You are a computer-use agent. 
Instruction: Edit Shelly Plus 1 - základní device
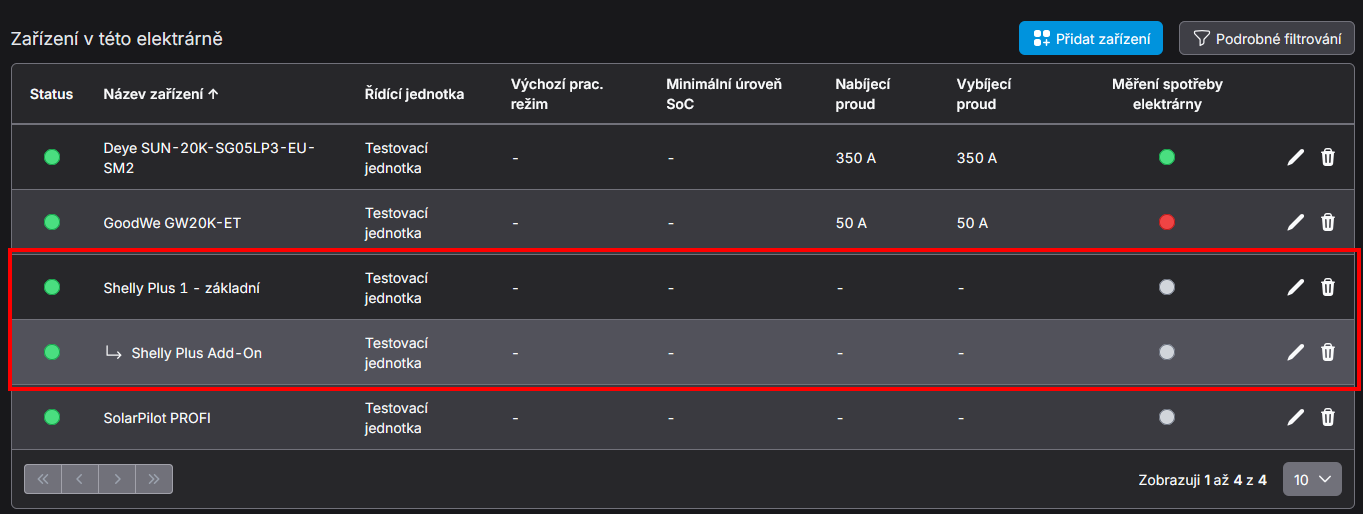coord(1295,287)
